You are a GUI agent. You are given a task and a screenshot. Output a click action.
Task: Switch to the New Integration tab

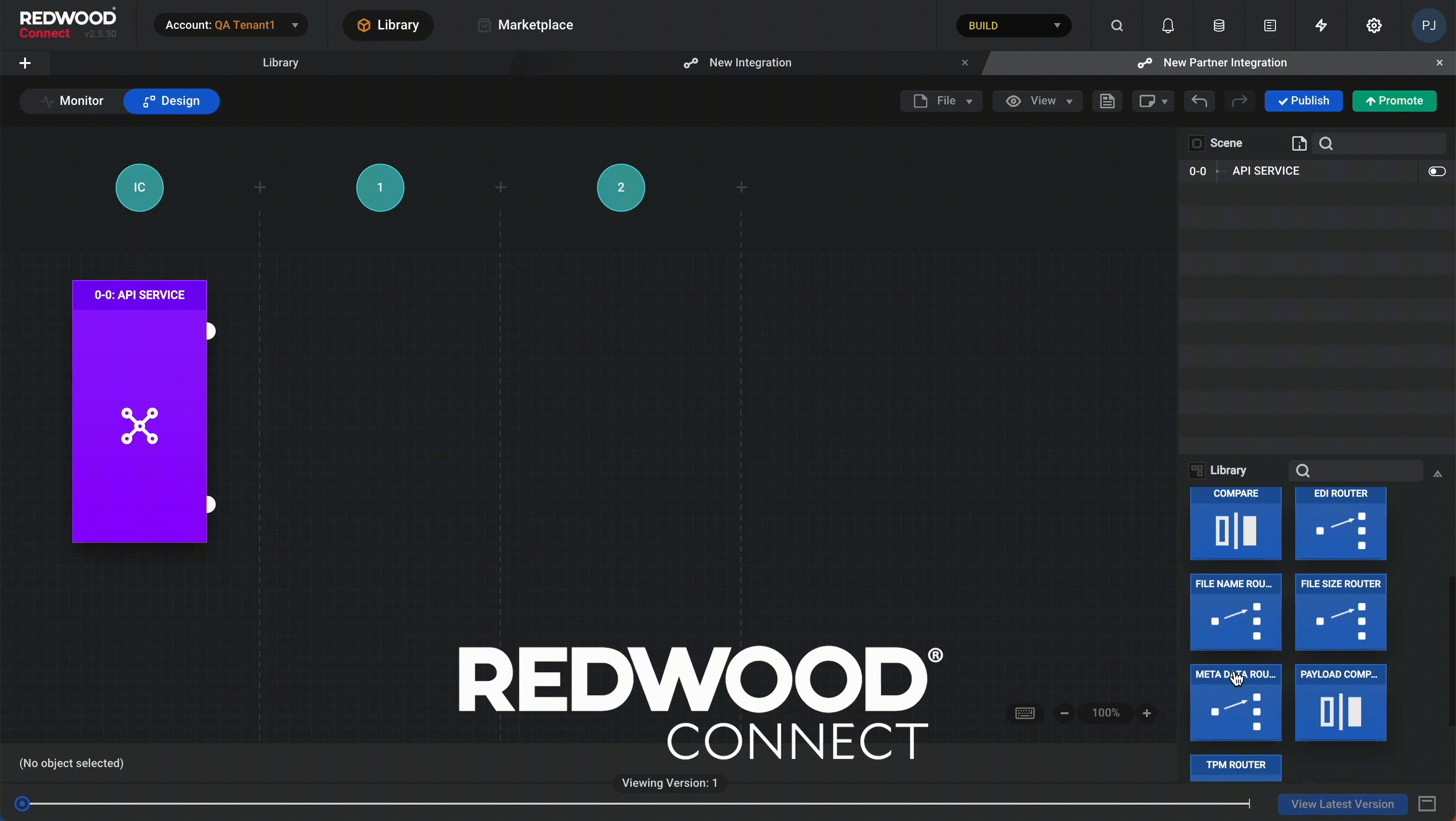click(x=750, y=63)
